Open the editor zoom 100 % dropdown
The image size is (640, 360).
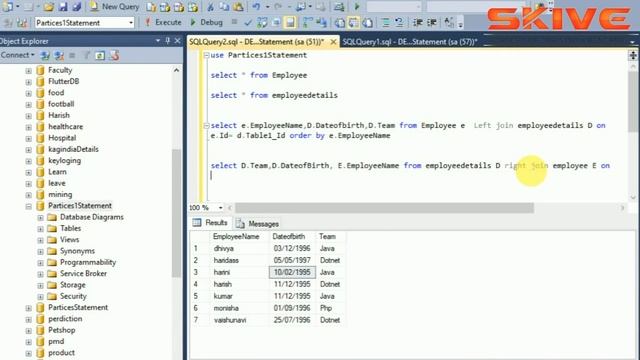coord(220,208)
